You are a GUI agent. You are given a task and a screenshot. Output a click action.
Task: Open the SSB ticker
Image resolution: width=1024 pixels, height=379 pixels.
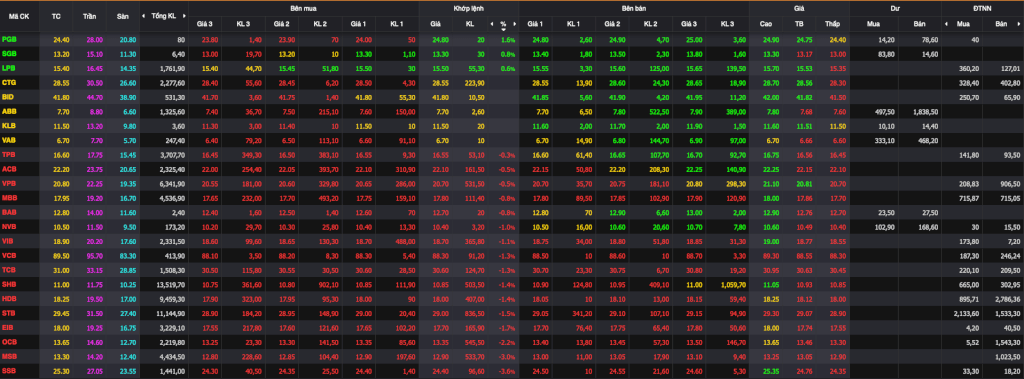[9, 370]
